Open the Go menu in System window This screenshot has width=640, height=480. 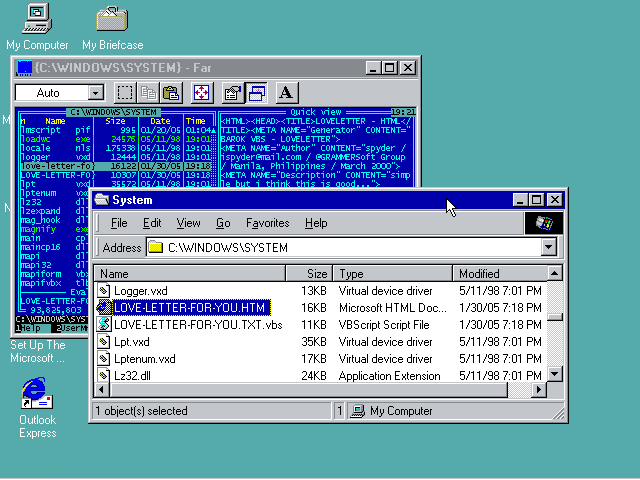pyautogui.click(x=223, y=223)
